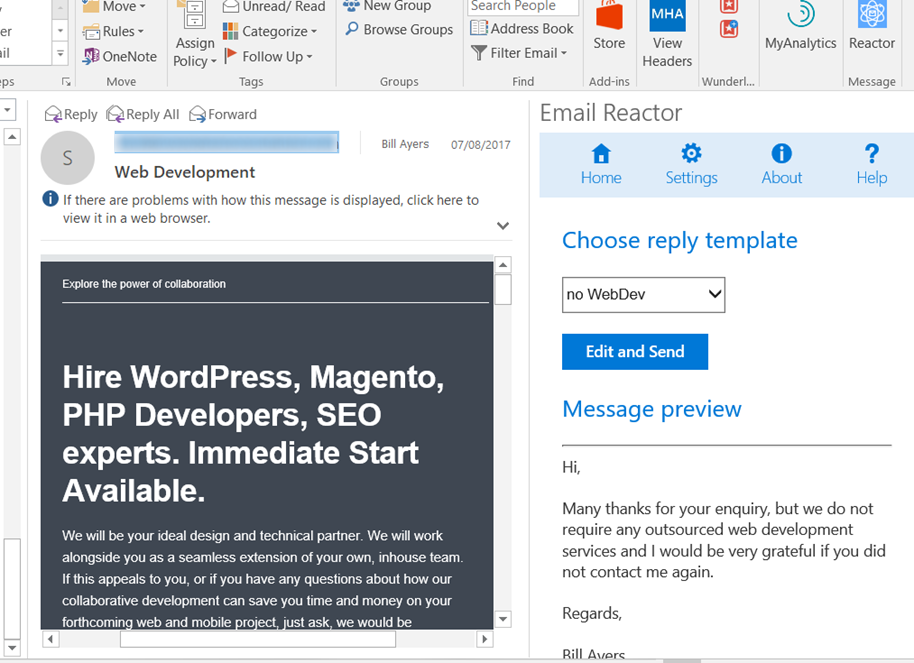Screen dimensions: 914x663
Task: Open the Office Store add-ins
Action: (609, 26)
